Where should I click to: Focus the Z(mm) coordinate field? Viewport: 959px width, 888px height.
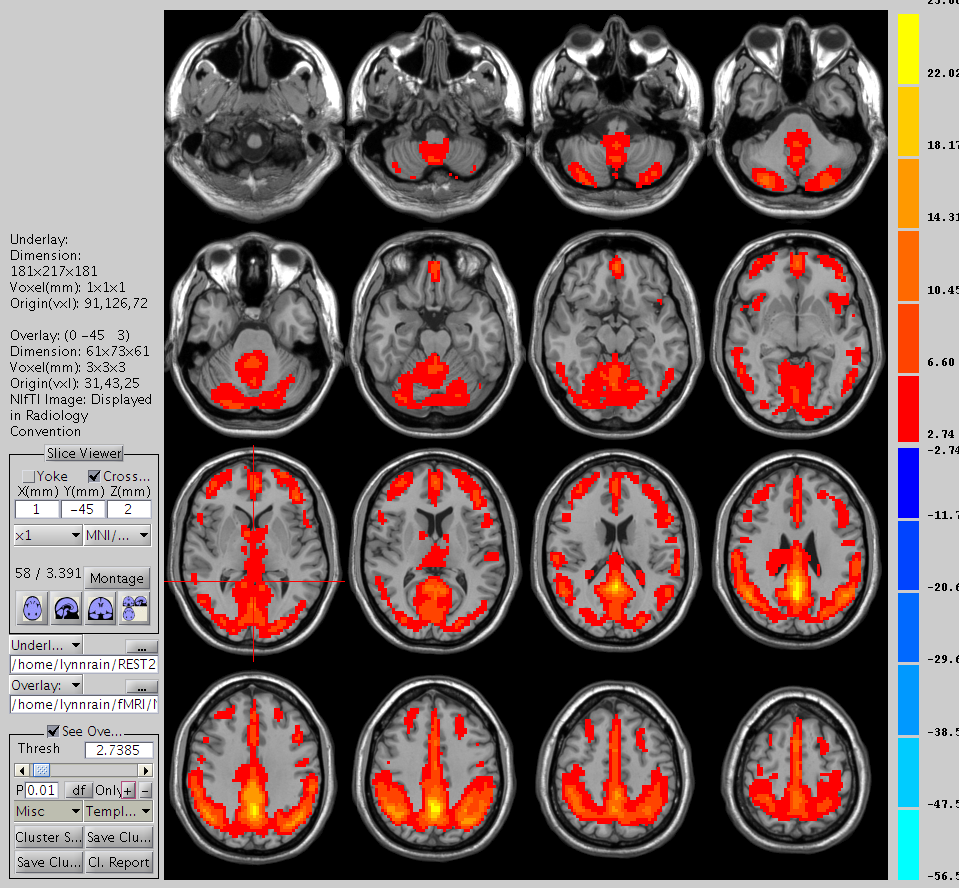click(x=128, y=509)
